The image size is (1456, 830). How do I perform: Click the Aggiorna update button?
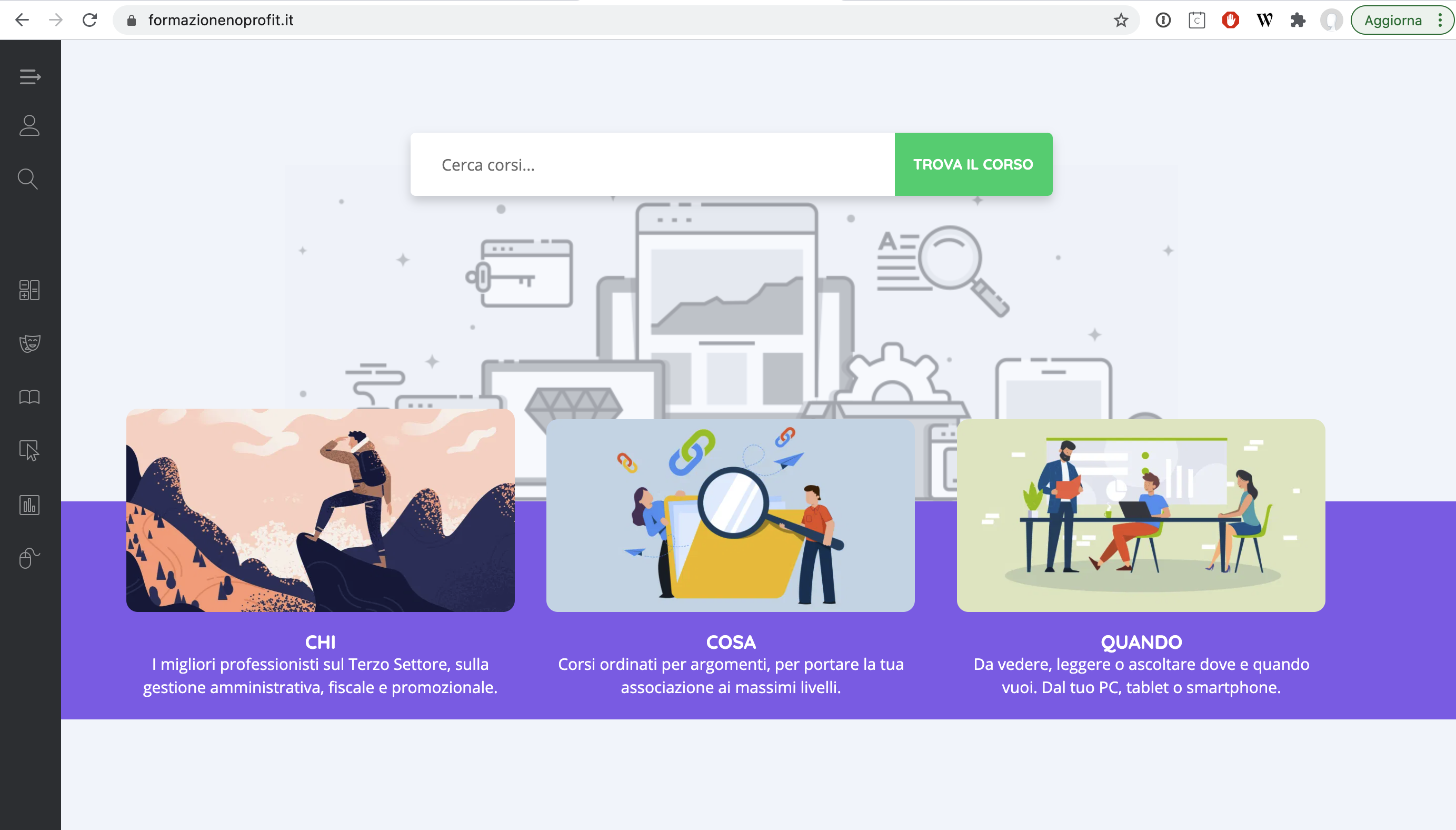tap(1392, 21)
